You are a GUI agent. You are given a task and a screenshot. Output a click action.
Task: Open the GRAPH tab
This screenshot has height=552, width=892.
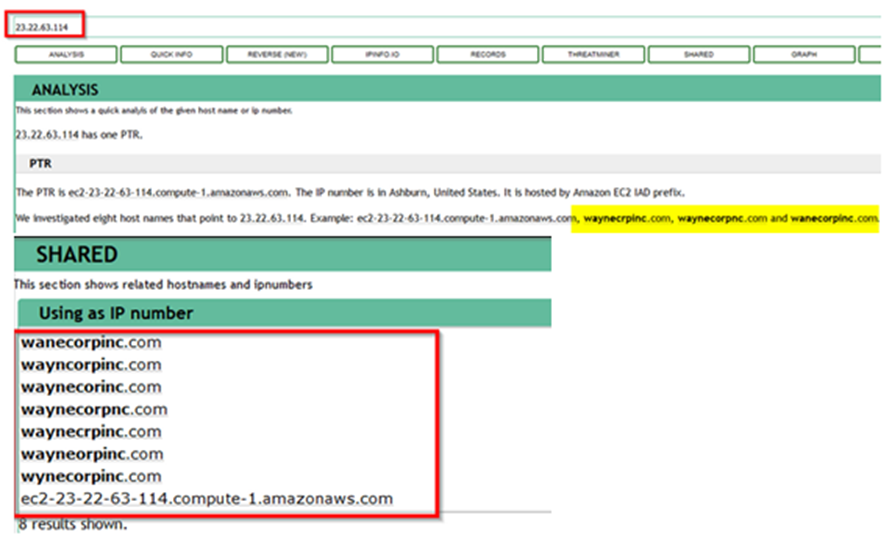[804, 55]
